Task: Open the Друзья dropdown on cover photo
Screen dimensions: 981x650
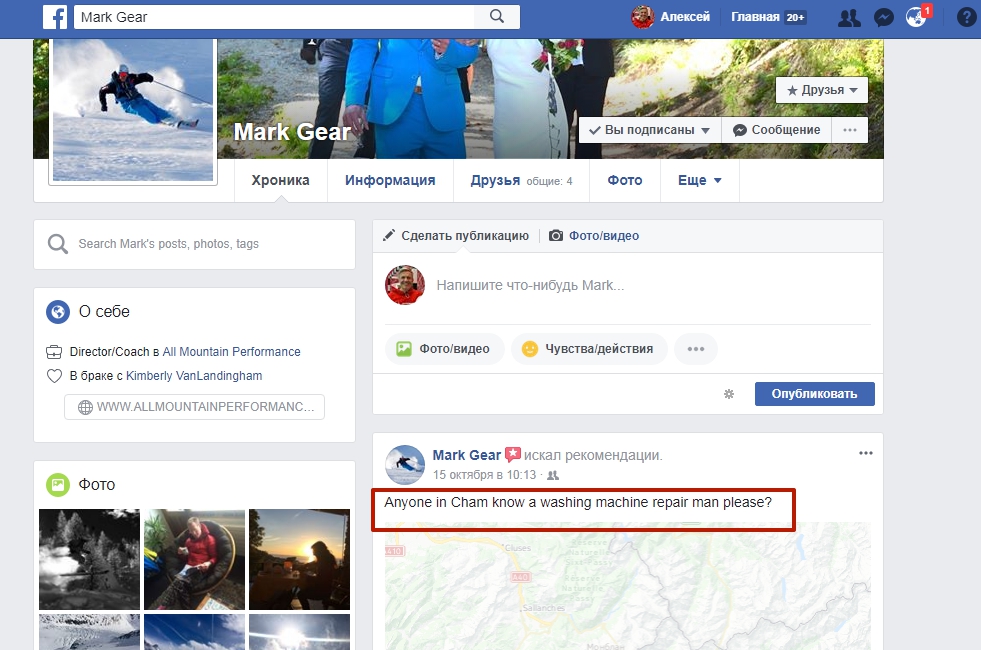Action: (x=822, y=90)
